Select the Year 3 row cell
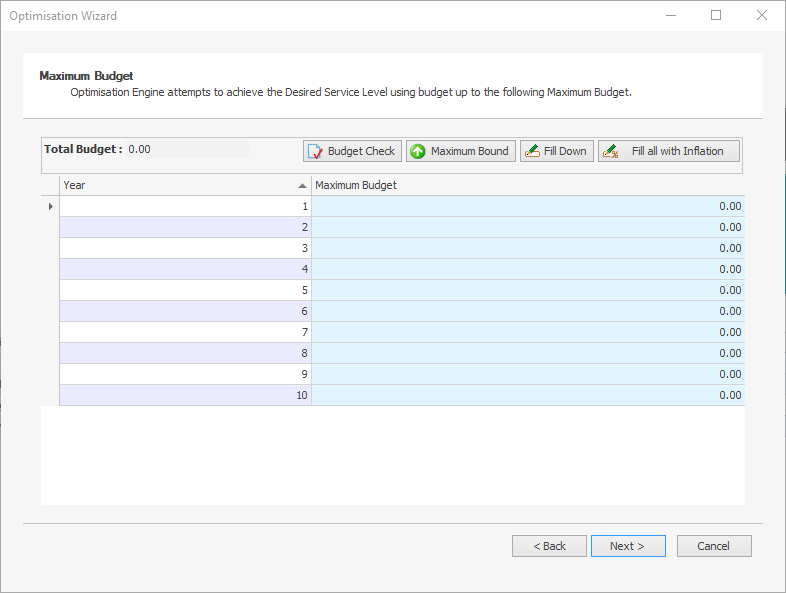This screenshot has width=786, height=593. tap(185, 248)
